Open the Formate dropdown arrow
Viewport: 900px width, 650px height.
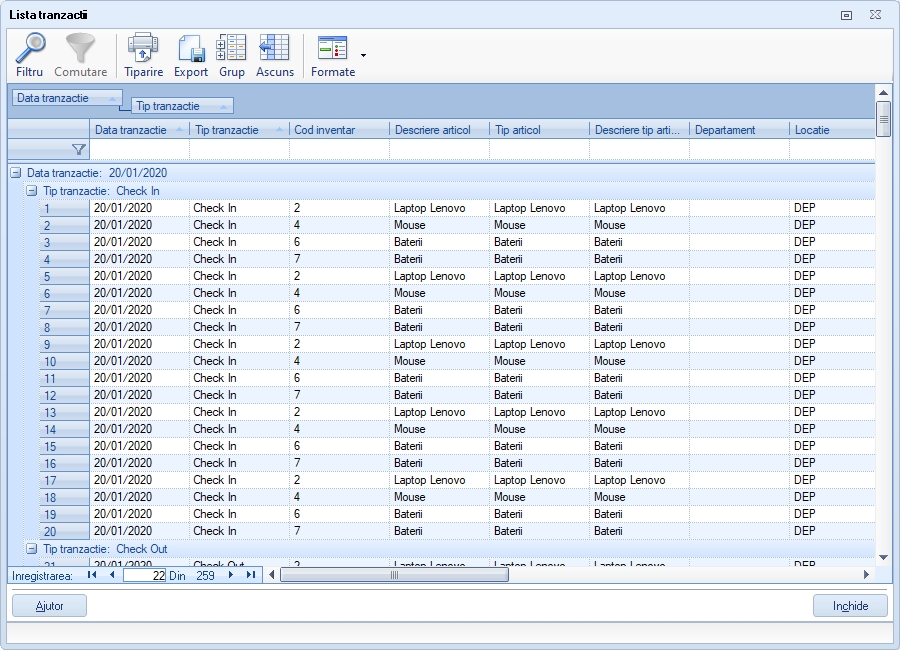(x=363, y=57)
